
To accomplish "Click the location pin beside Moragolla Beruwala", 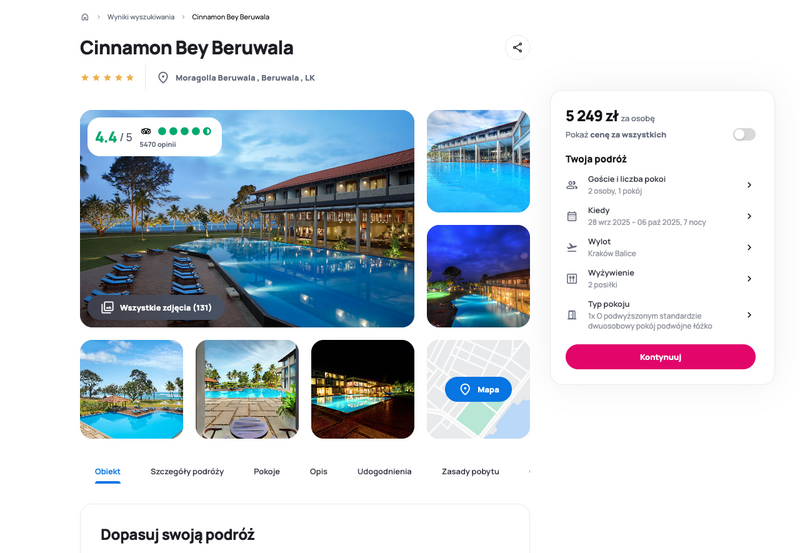I will pos(163,78).
